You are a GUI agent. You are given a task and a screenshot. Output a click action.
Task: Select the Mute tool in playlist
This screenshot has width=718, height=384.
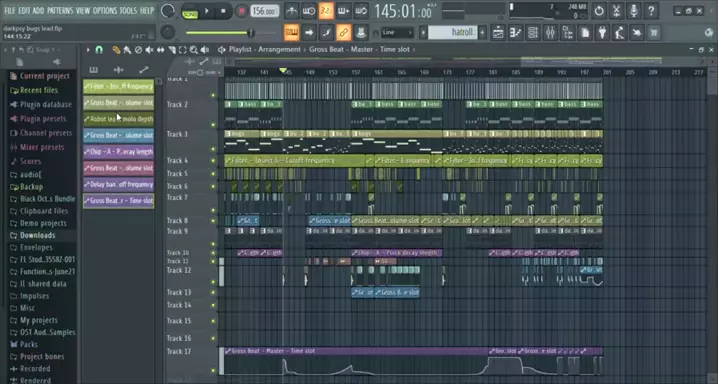coord(149,50)
